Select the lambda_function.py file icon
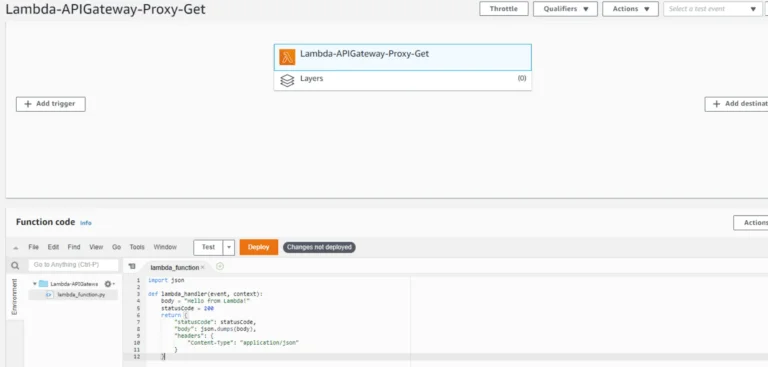Screen dimensions: 768x367 pos(49,295)
